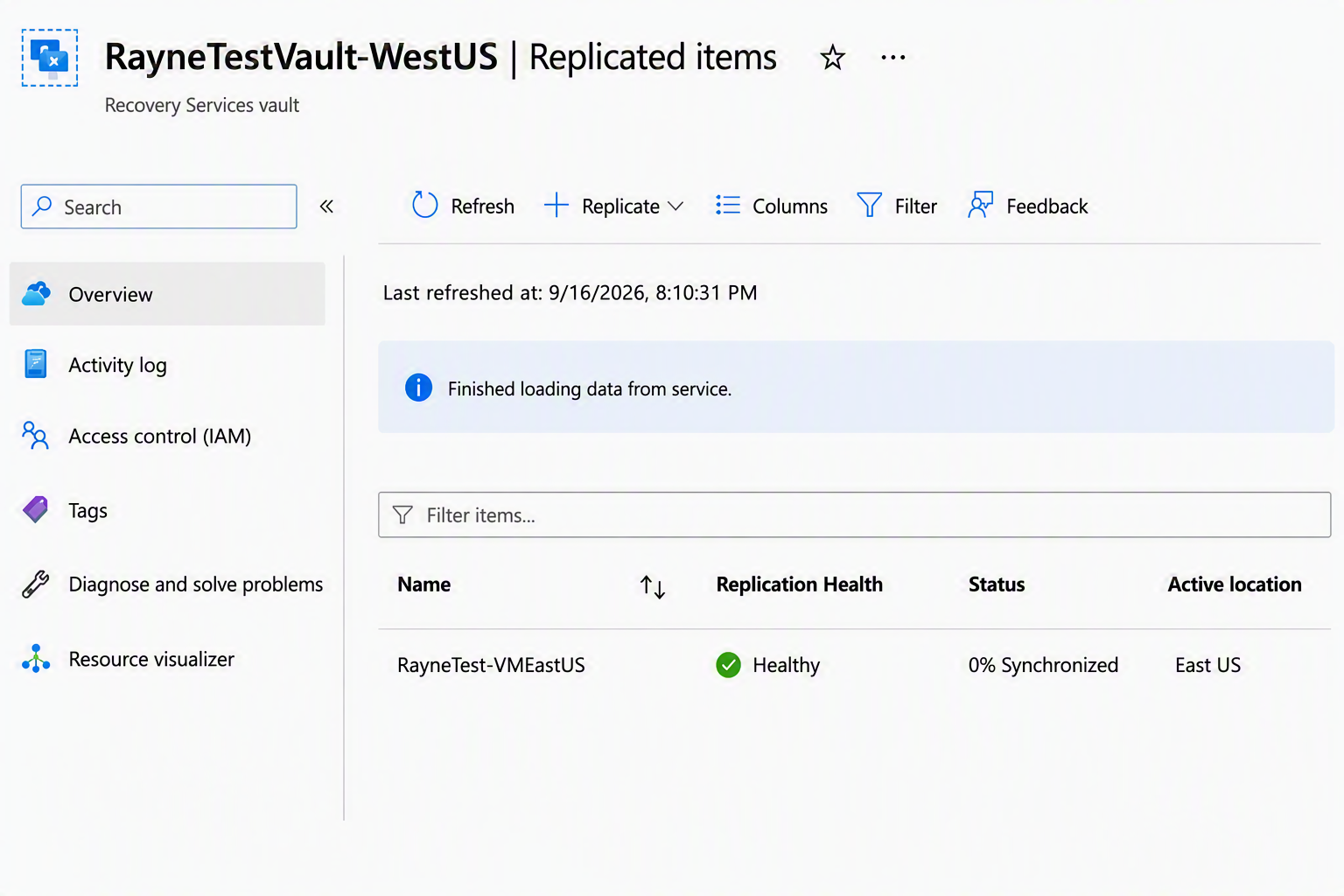
Task: Click the Name column header
Action: click(x=424, y=584)
